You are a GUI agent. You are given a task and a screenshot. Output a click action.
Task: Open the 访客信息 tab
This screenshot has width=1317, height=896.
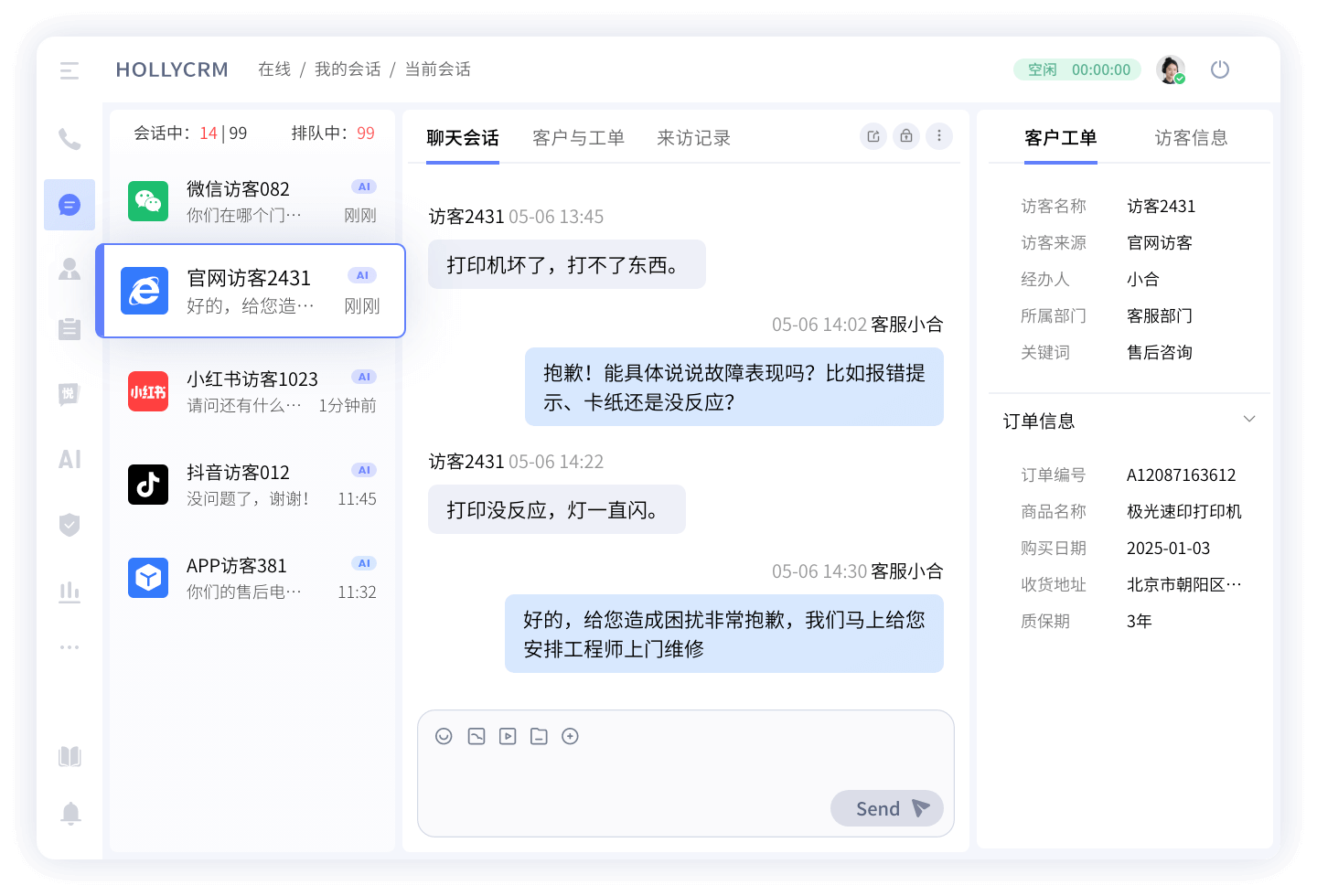1192,137
